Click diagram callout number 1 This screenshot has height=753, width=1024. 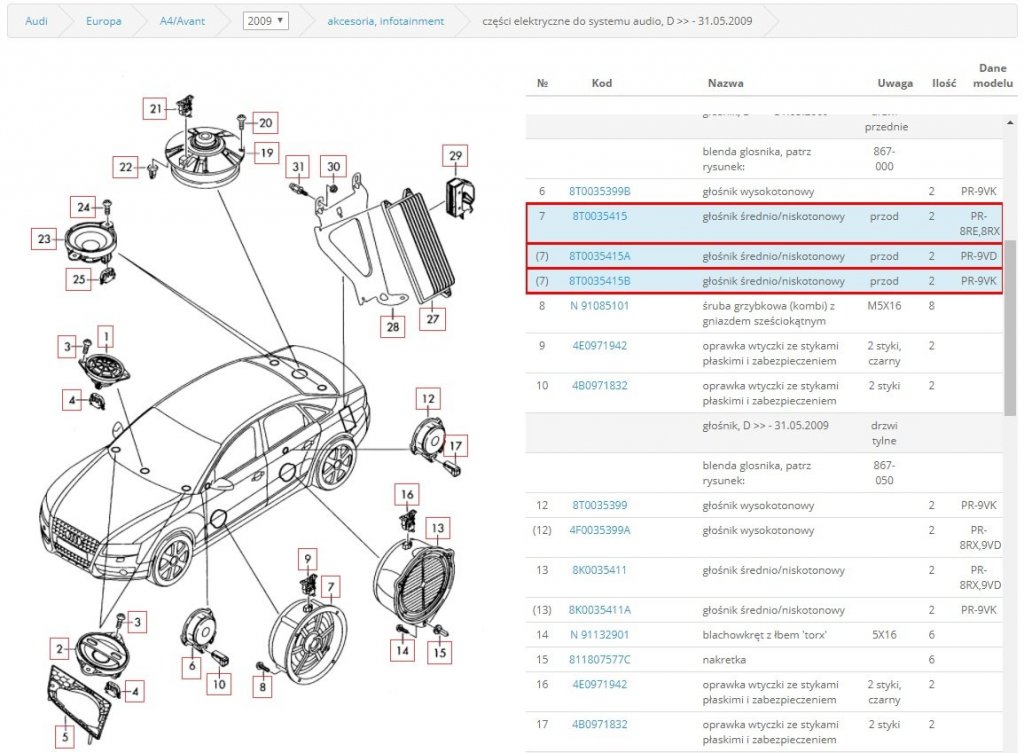pos(106,337)
